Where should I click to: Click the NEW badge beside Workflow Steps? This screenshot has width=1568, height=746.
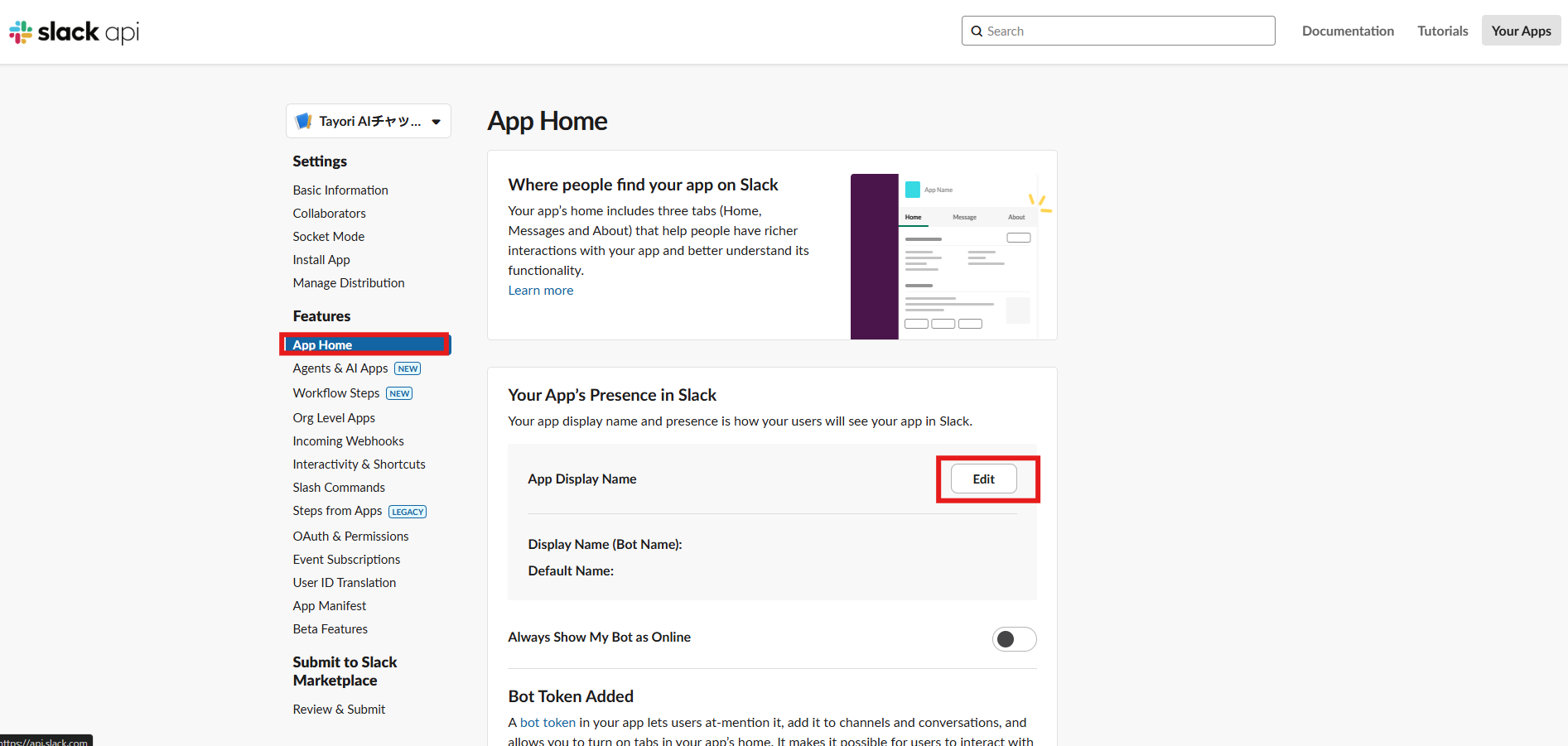click(x=399, y=394)
